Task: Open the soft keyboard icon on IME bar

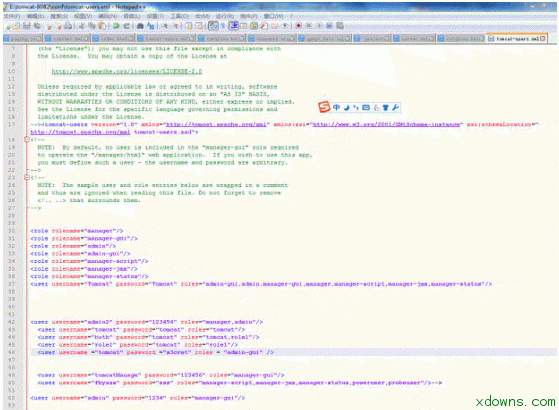Action: pyautogui.click(x=366, y=107)
